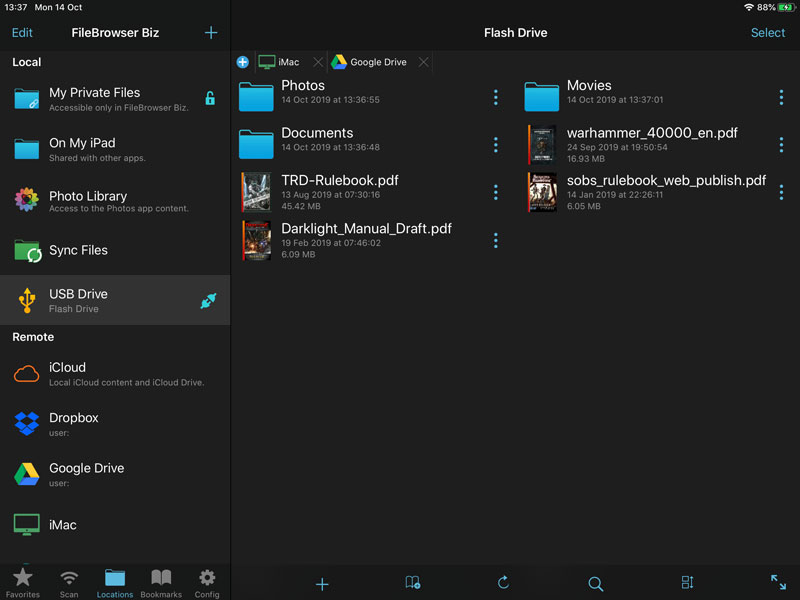
Task: Open options menu for Movies folder
Action: click(781, 97)
